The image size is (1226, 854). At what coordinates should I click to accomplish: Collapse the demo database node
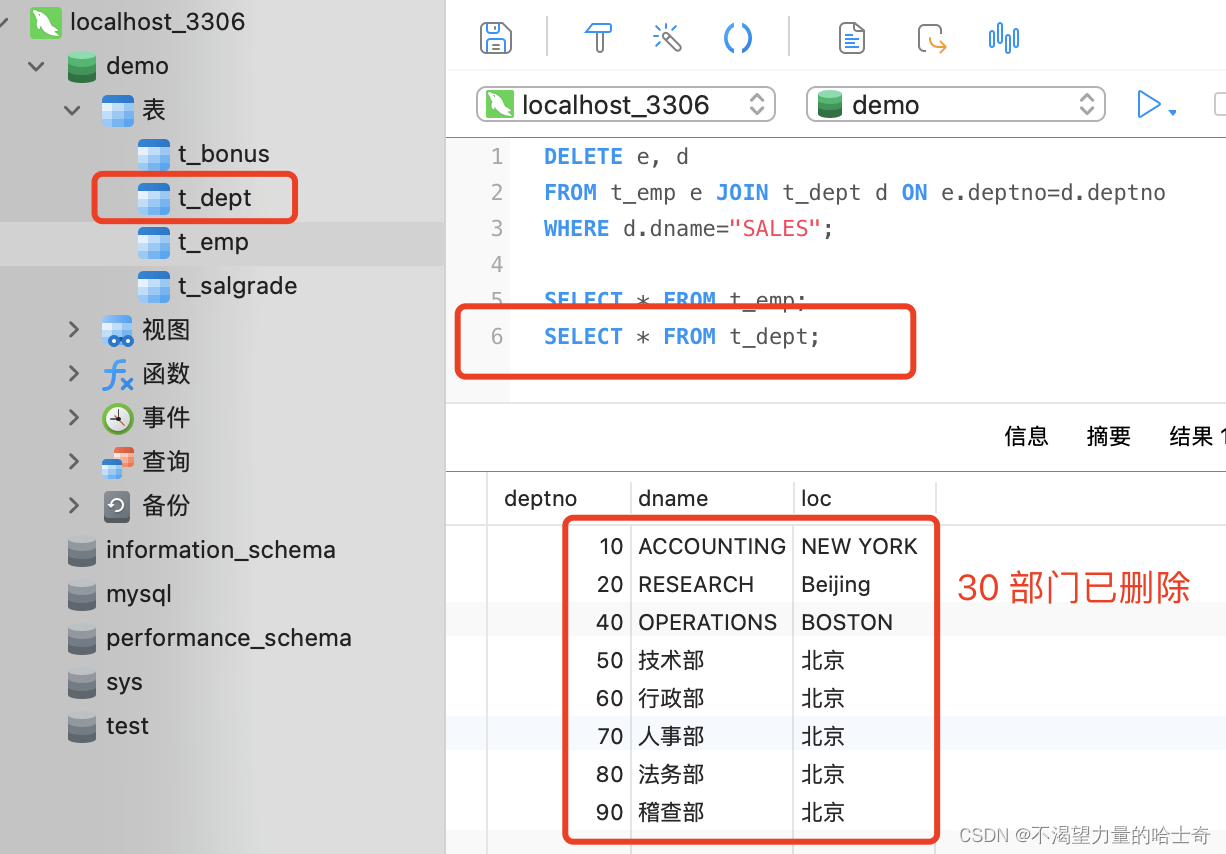pos(37,66)
